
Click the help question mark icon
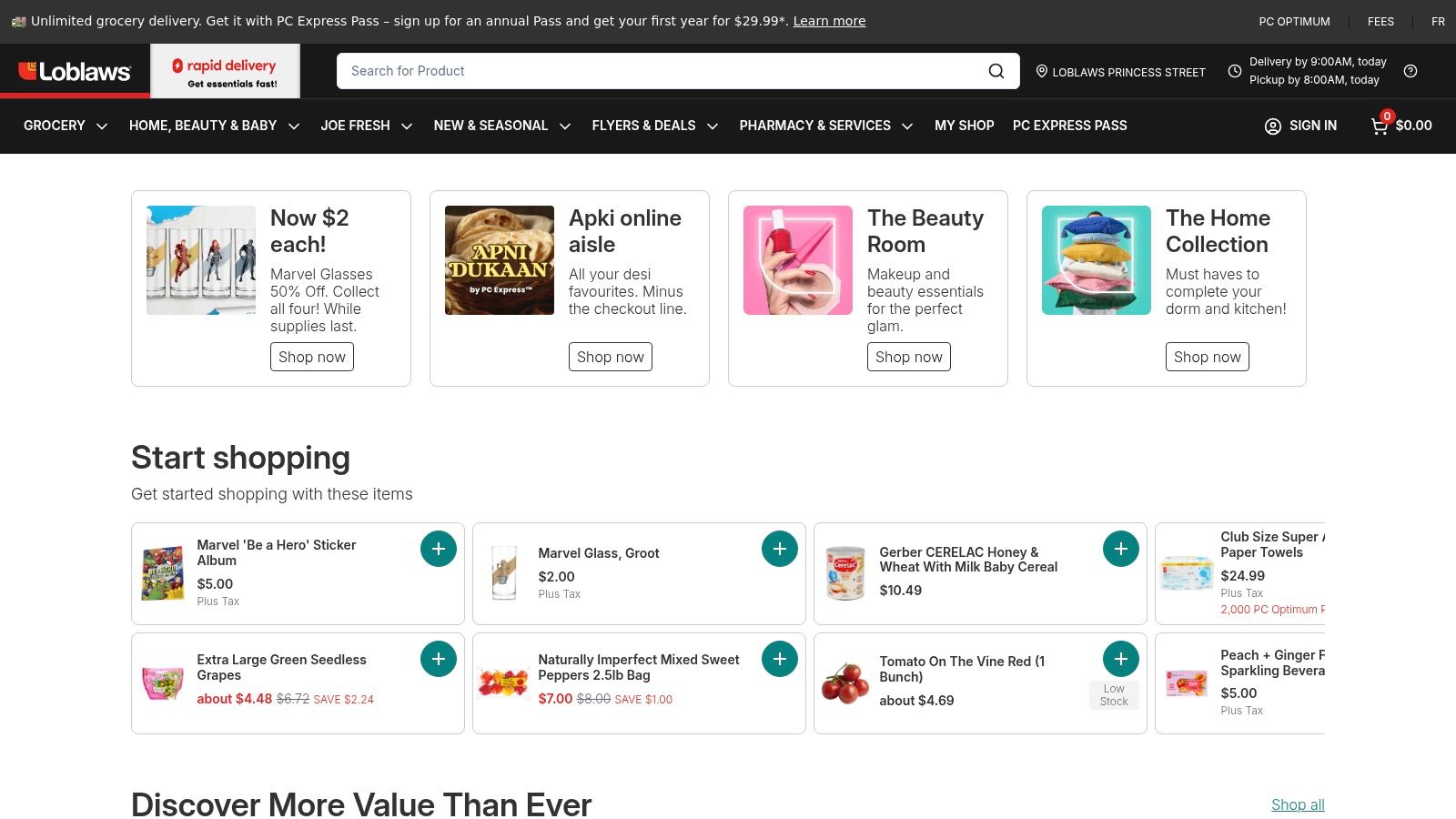1410,71
